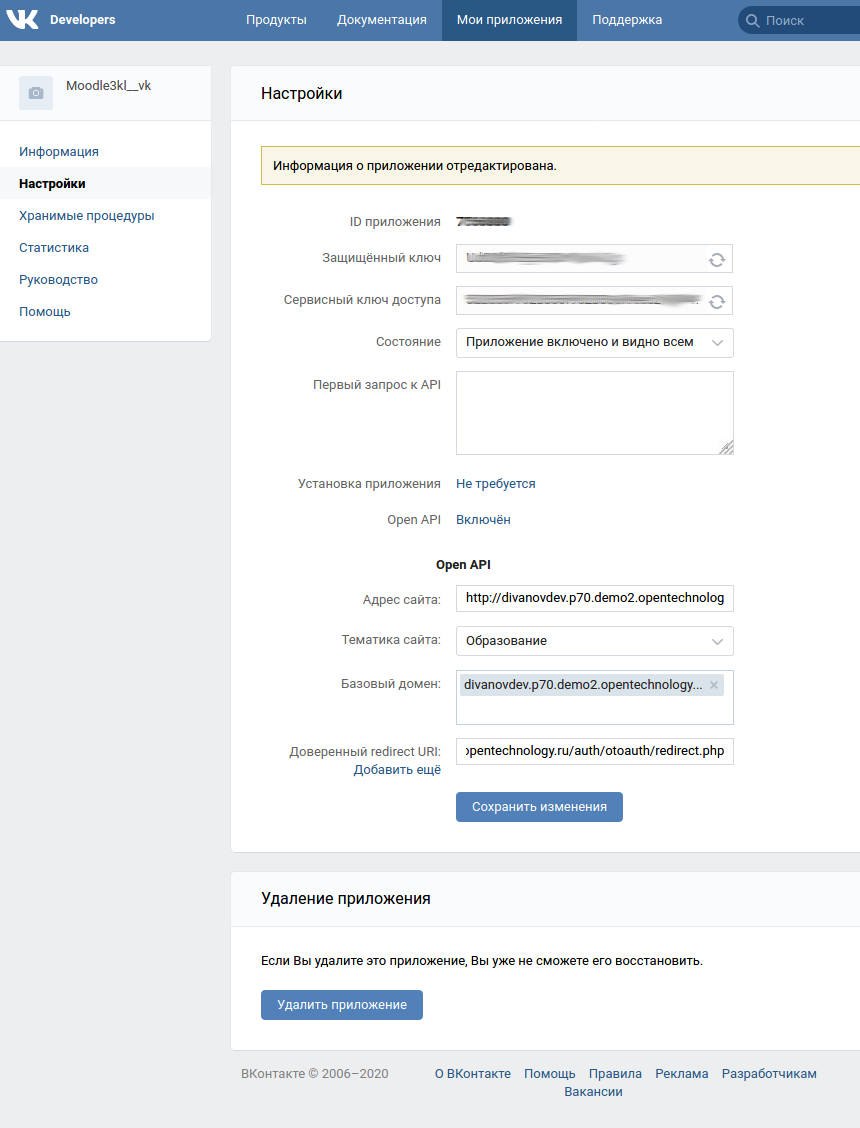860x1128 pixels.
Task: Select Информация in the sidebar
Action: 59,152
